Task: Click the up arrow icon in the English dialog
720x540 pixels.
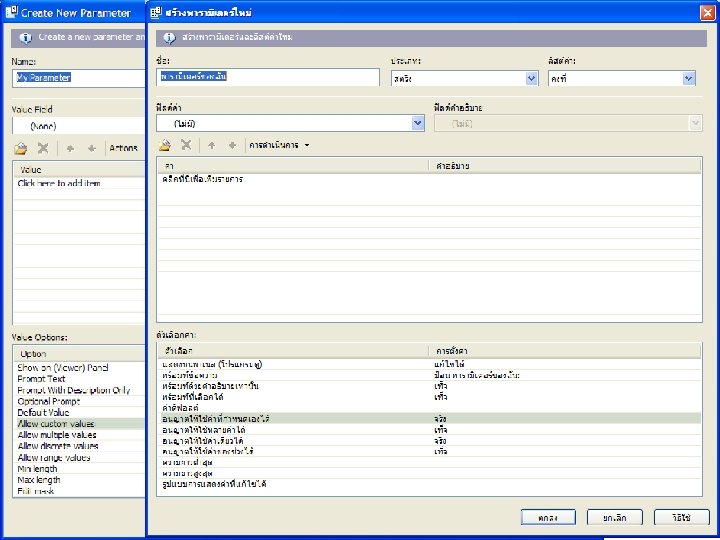Action: click(x=70, y=148)
